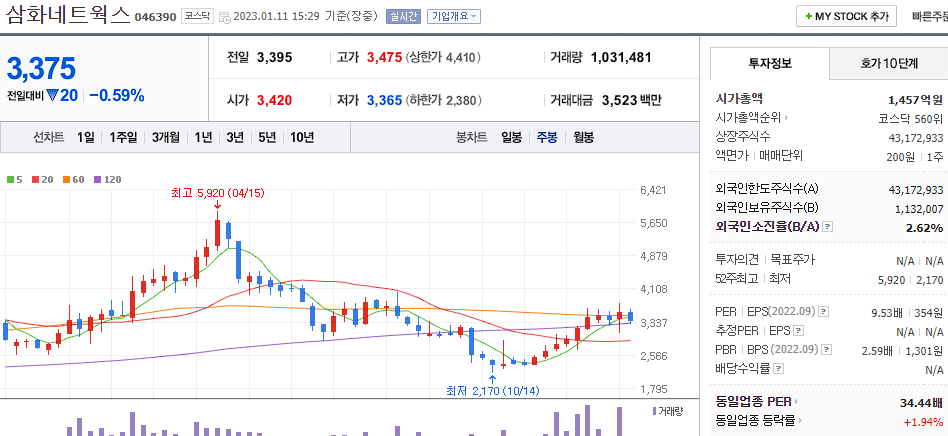Image resolution: width=948 pixels, height=436 pixels.
Task: Click the 코스닥 560위 ranking value
Action: tap(911, 118)
